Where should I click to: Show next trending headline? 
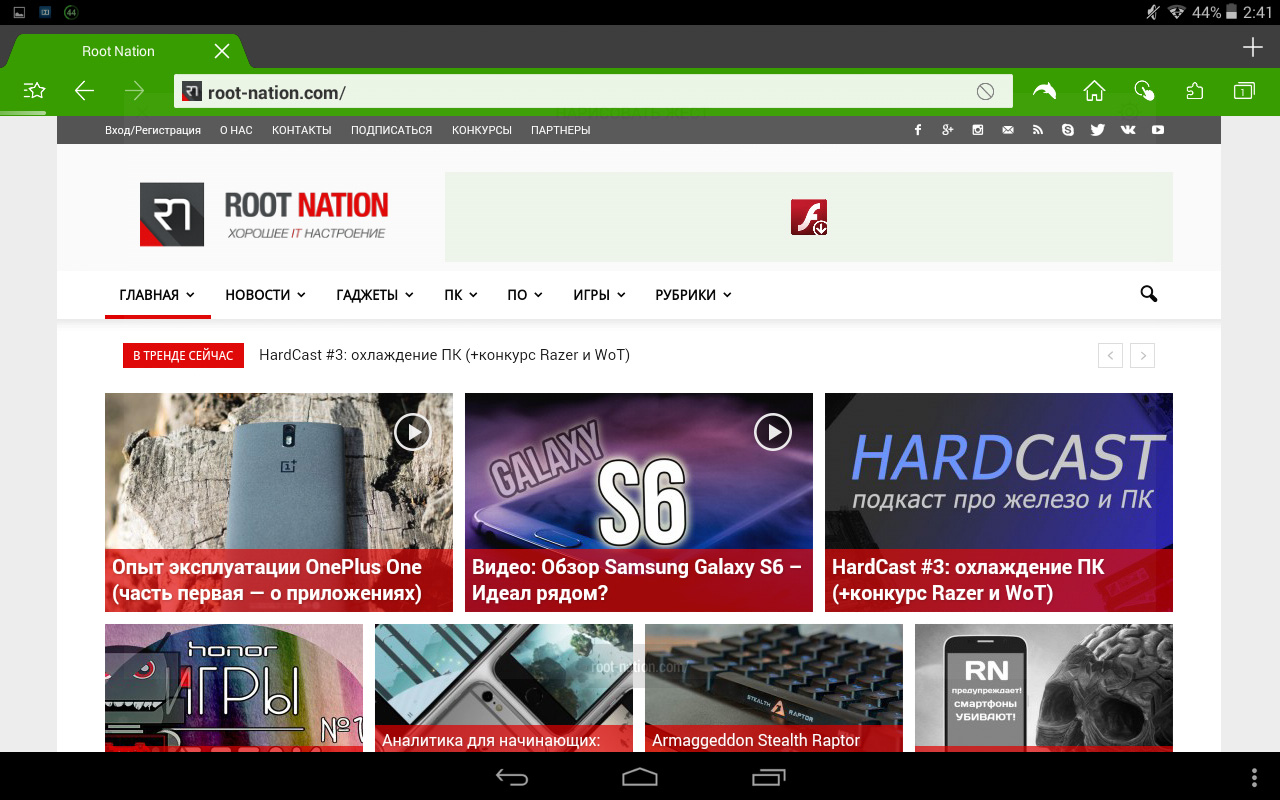pos(1143,355)
